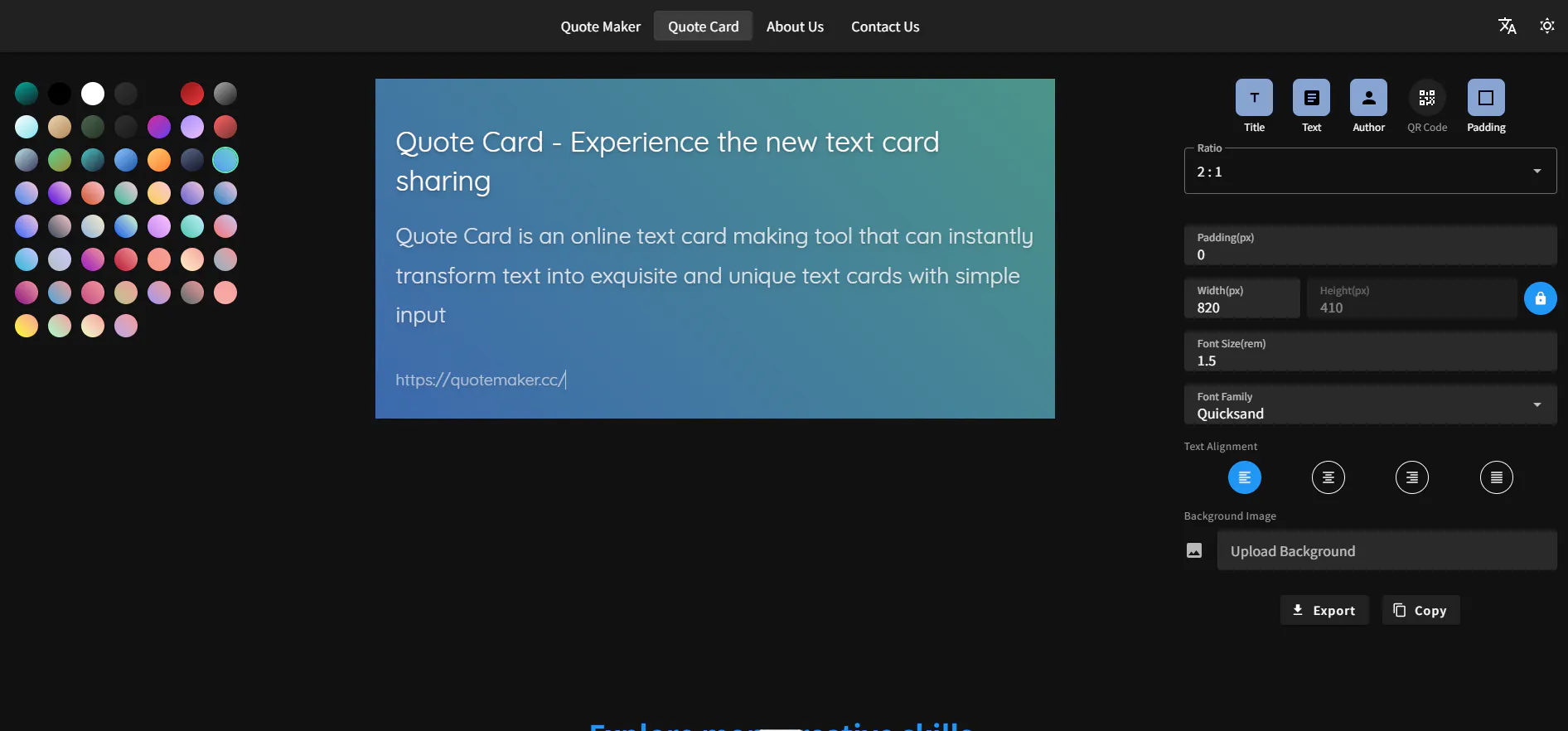Copy the quote card image

[1420, 610]
